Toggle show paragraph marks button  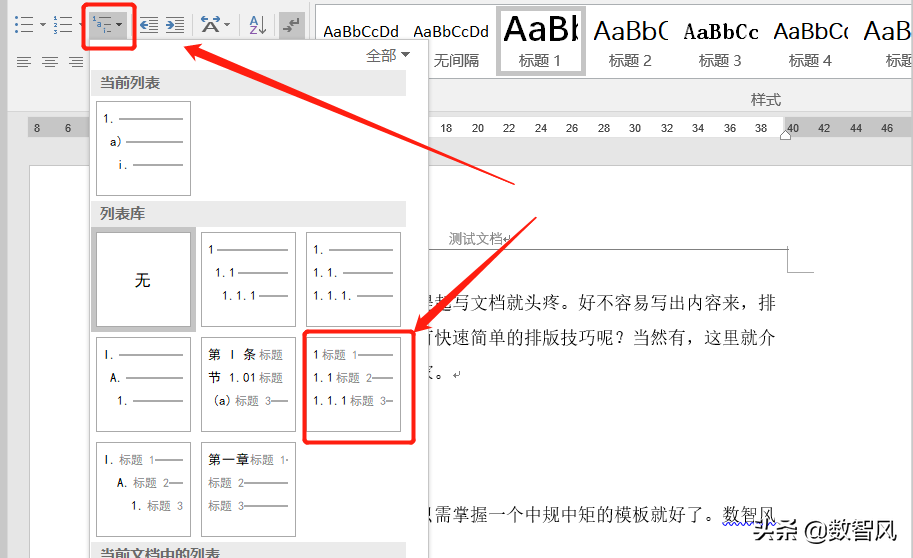(291, 24)
